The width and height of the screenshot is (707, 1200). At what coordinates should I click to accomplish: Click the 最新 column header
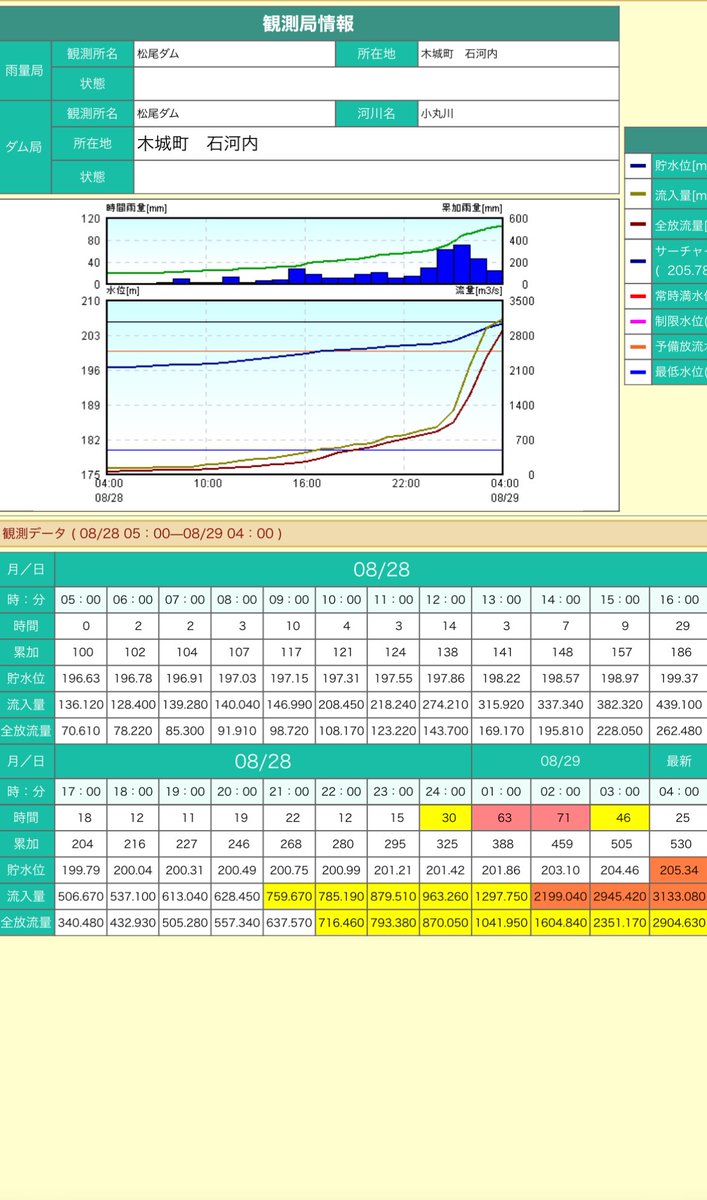679,761
